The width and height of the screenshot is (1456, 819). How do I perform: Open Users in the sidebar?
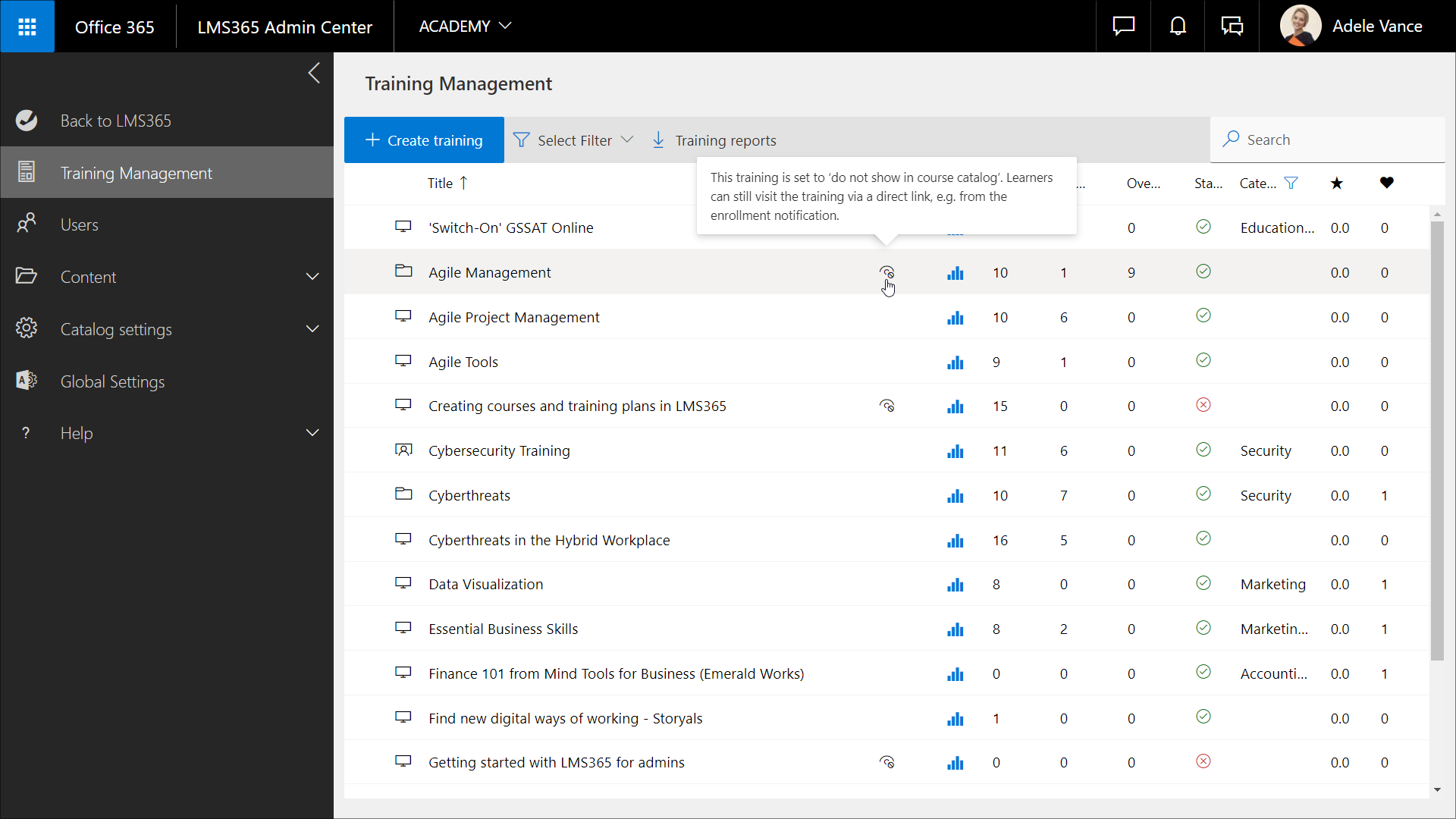coord(80,225)
